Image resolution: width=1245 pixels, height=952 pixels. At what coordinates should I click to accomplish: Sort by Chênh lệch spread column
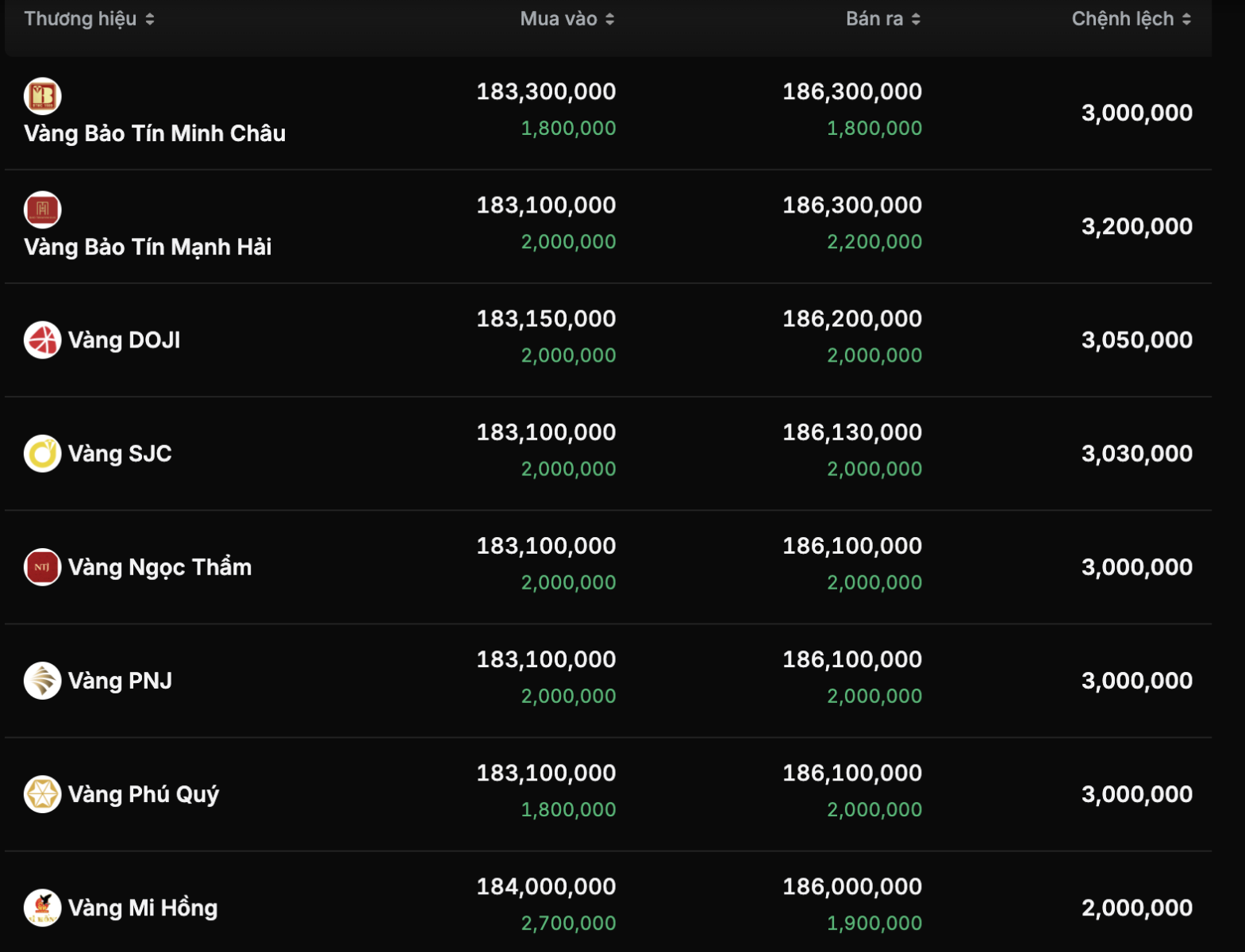coord(1131,19)
